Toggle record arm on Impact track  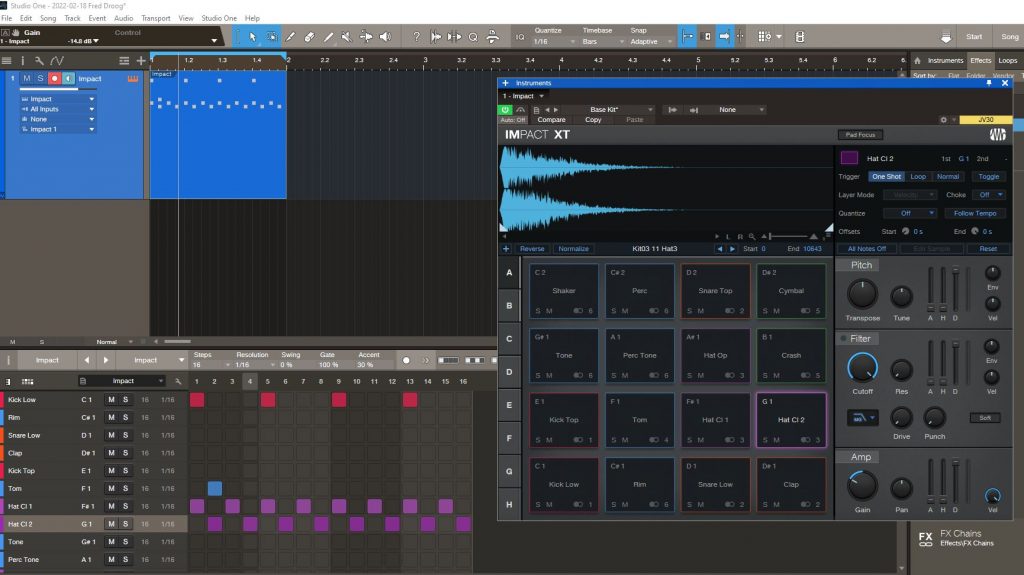click(x=55, y=78)
